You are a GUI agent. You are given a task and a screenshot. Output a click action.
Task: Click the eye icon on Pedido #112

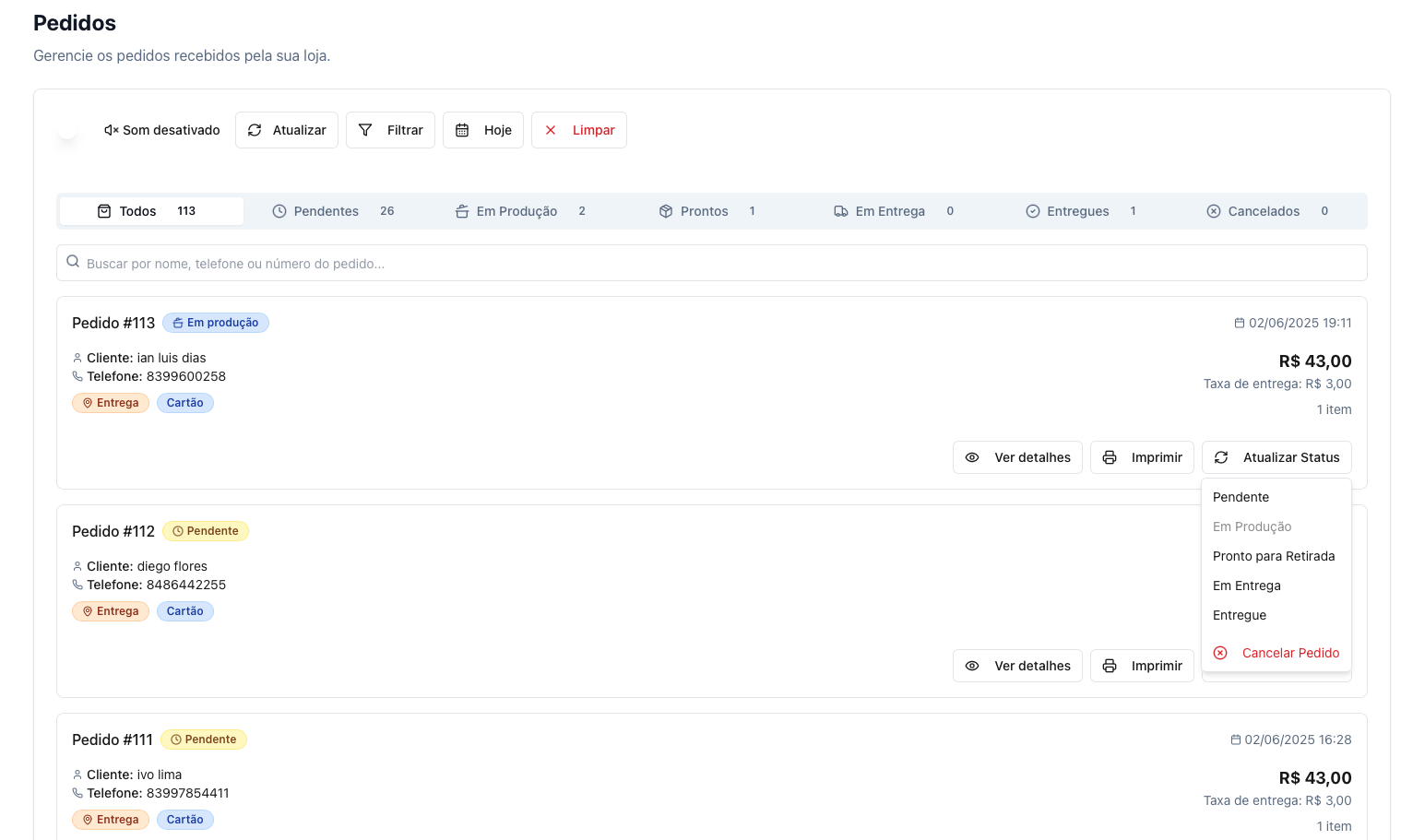(972, 666)
